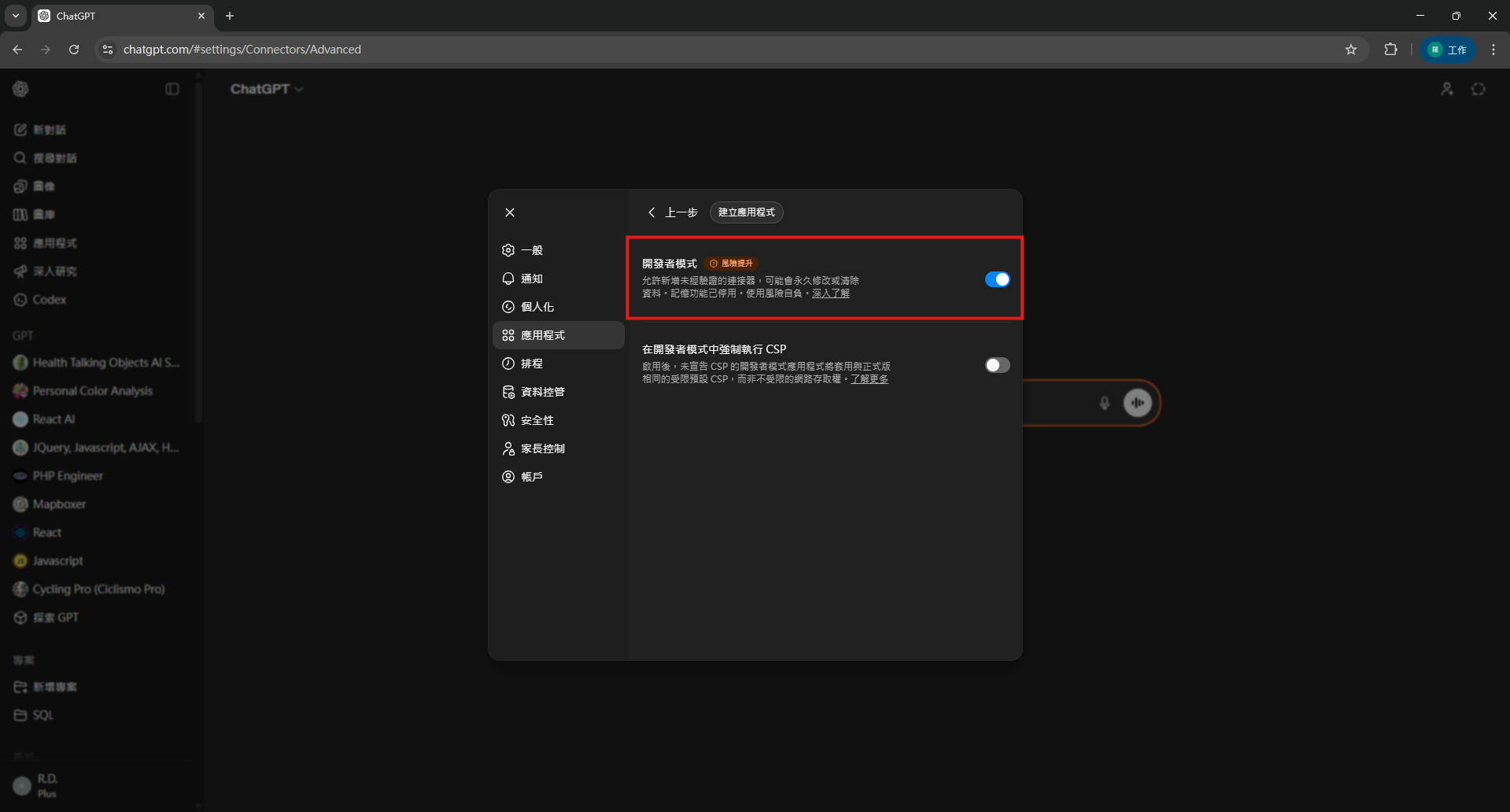This screenshot has width=1510, height=812.
Task: Click the browser back arrow
Action: coord(17,50)
